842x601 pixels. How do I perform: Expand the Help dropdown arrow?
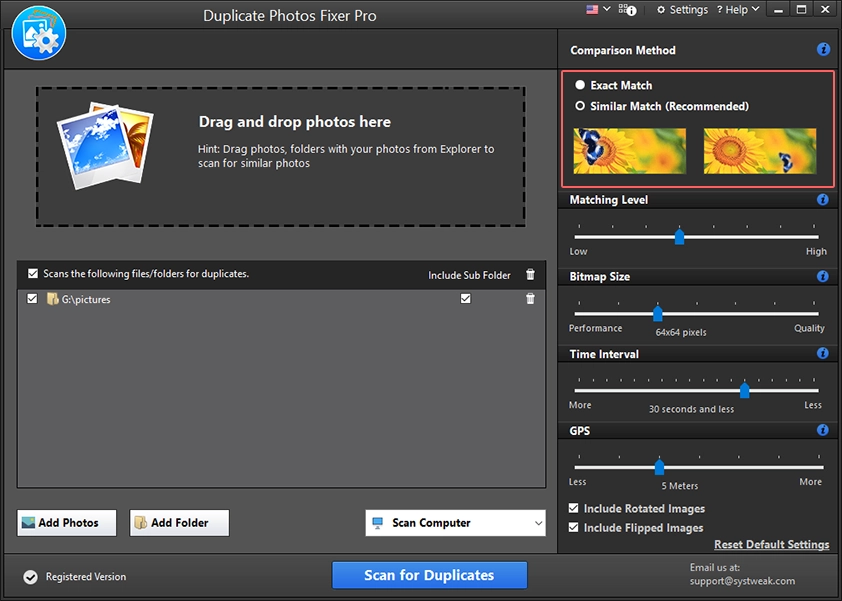coord(756,9)
